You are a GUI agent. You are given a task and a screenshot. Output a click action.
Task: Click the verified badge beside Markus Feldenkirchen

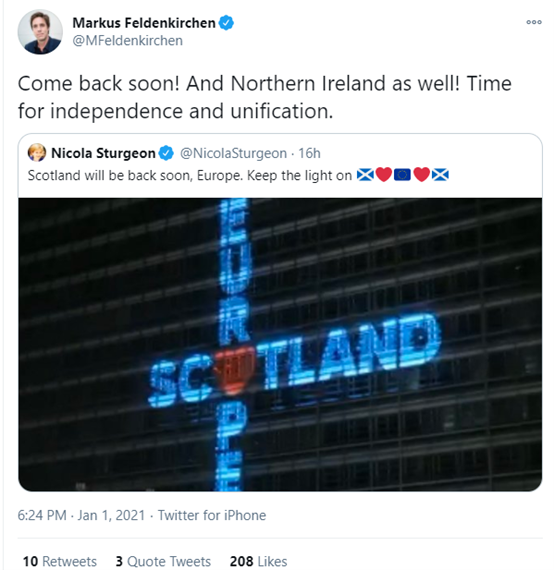coord(226,23)
